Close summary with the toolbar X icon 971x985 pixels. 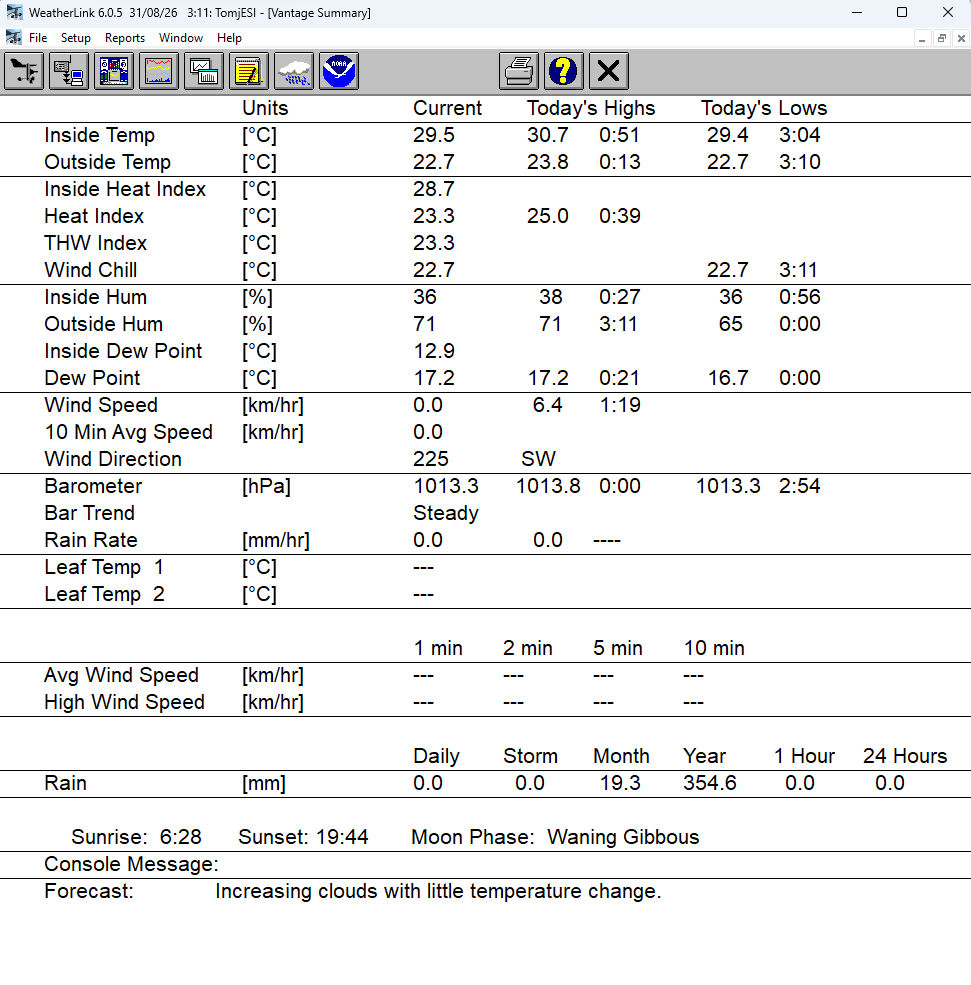[x=609, y=71]
